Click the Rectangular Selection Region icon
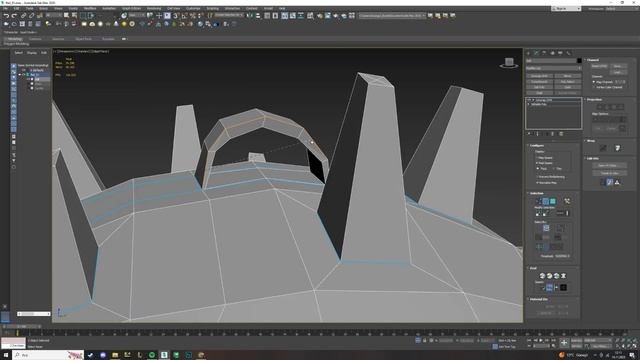Image resolution: width=640 pixels, height=360 pixels. pyautogui.click(x=83, y=16)
